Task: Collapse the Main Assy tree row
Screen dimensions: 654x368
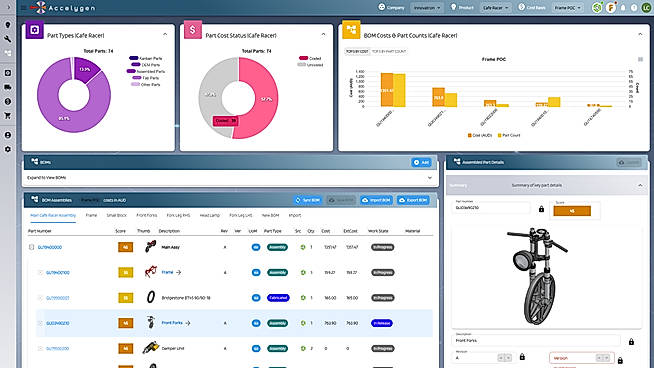Action: click(x=31, y=247)
